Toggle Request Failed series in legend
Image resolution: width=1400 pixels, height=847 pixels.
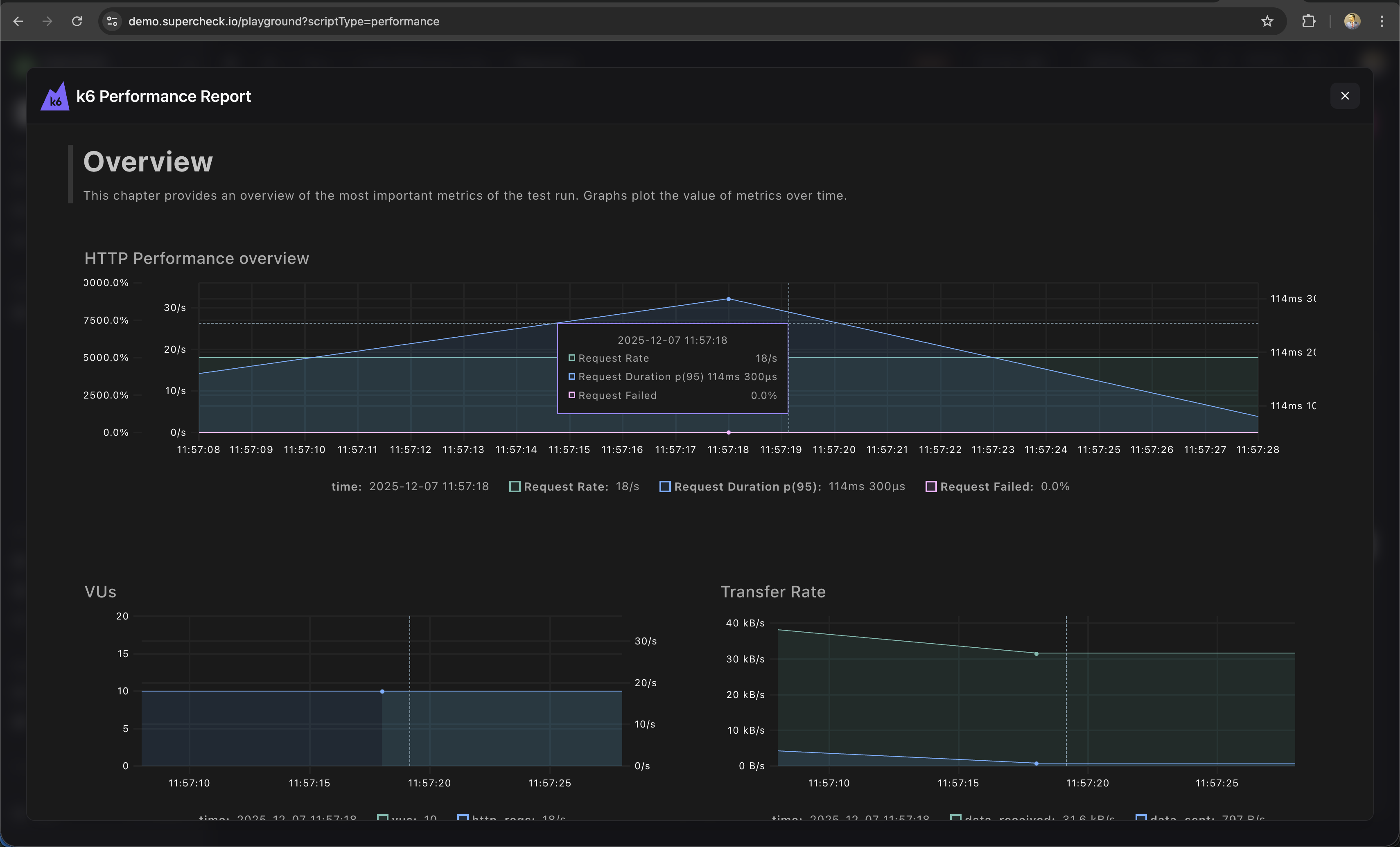point(986,487)
